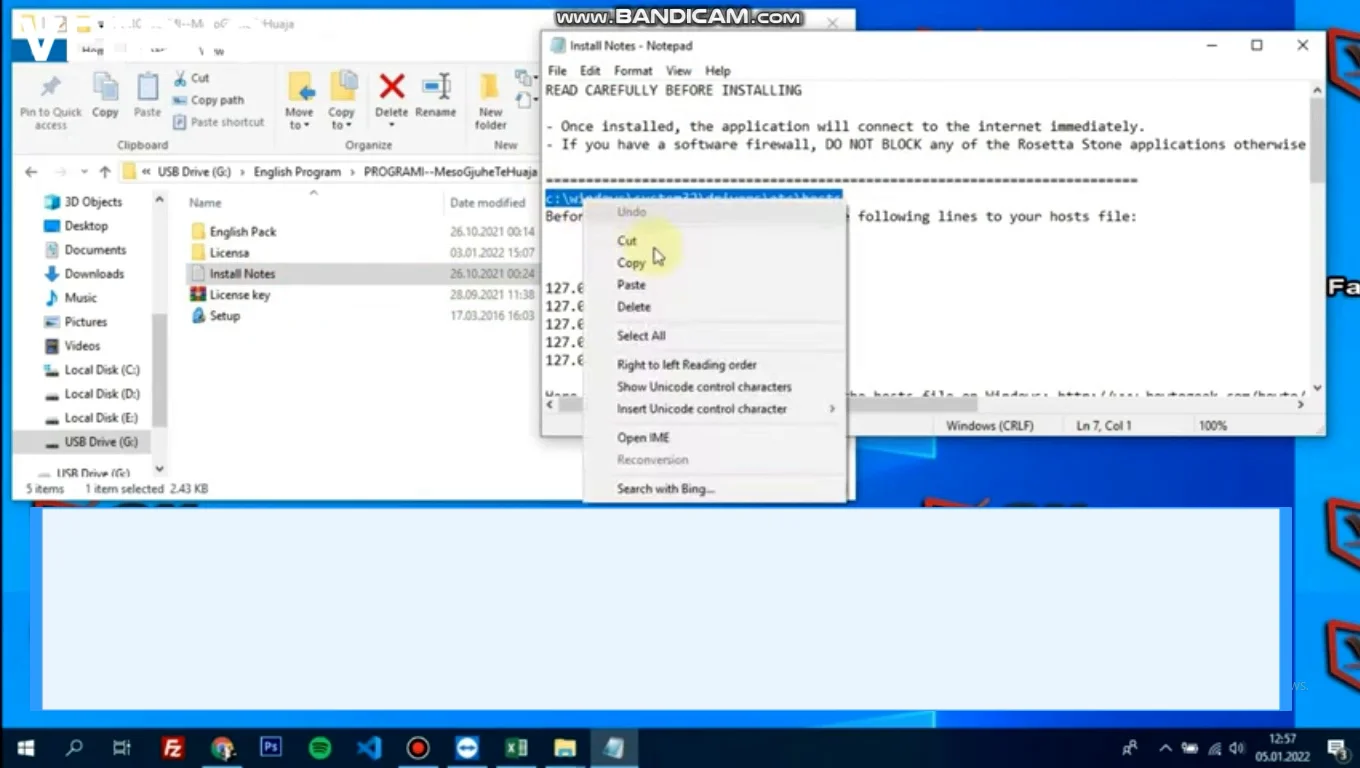Click English Program in address breadcrumb
This screenshot has height=768, width=1360.
tap(297, 172)
